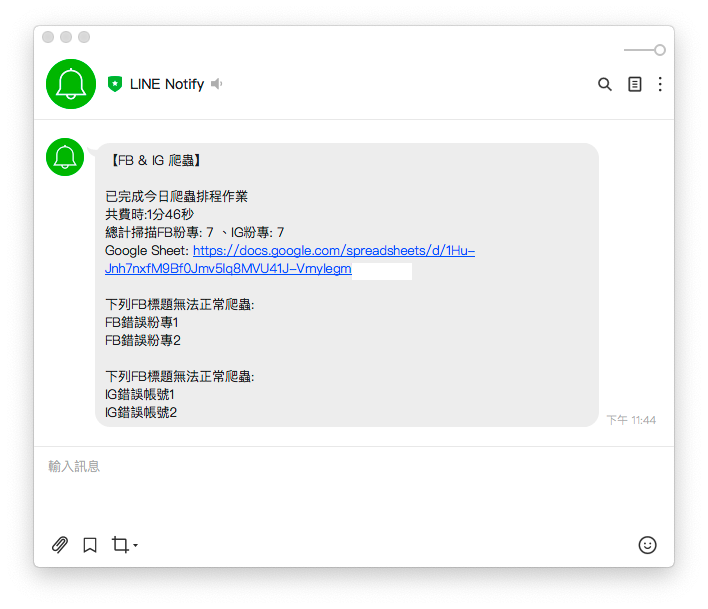Toggle the muted speaker icon beside LINE Notify
The height and width of the screenshot is (609, 708).
click(217, 84)
